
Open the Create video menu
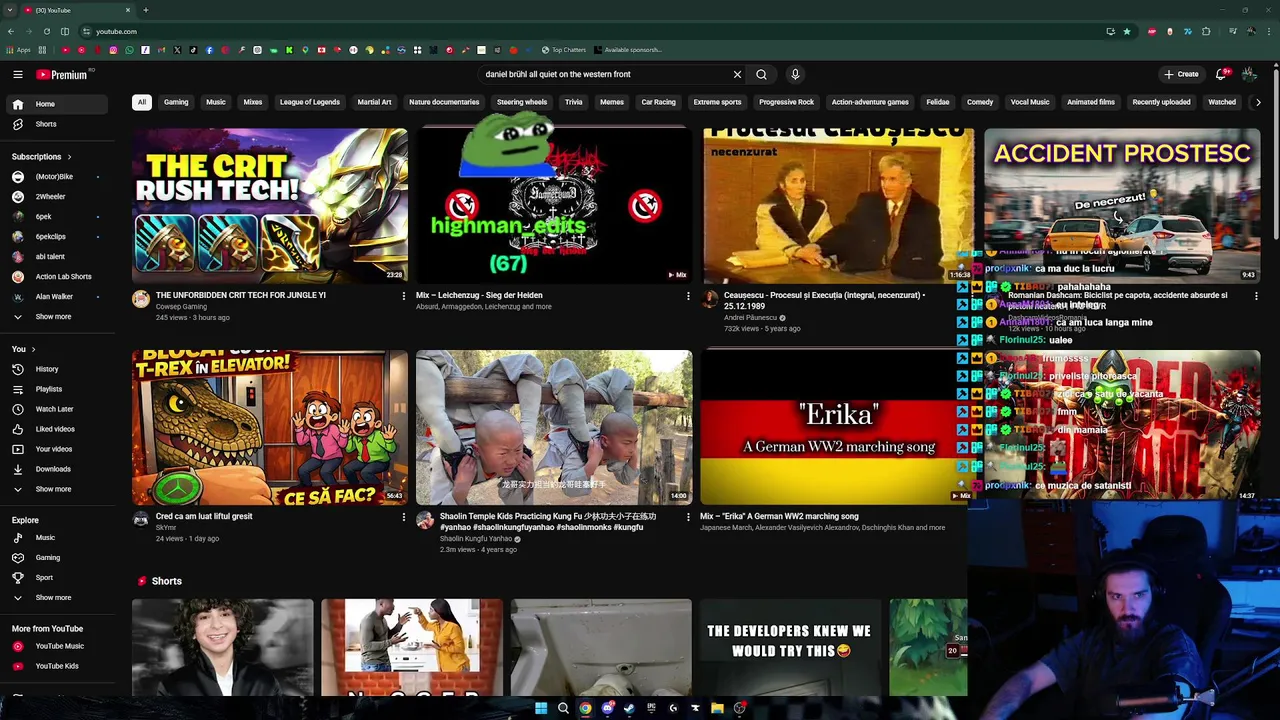click(x=1181, y=74)
